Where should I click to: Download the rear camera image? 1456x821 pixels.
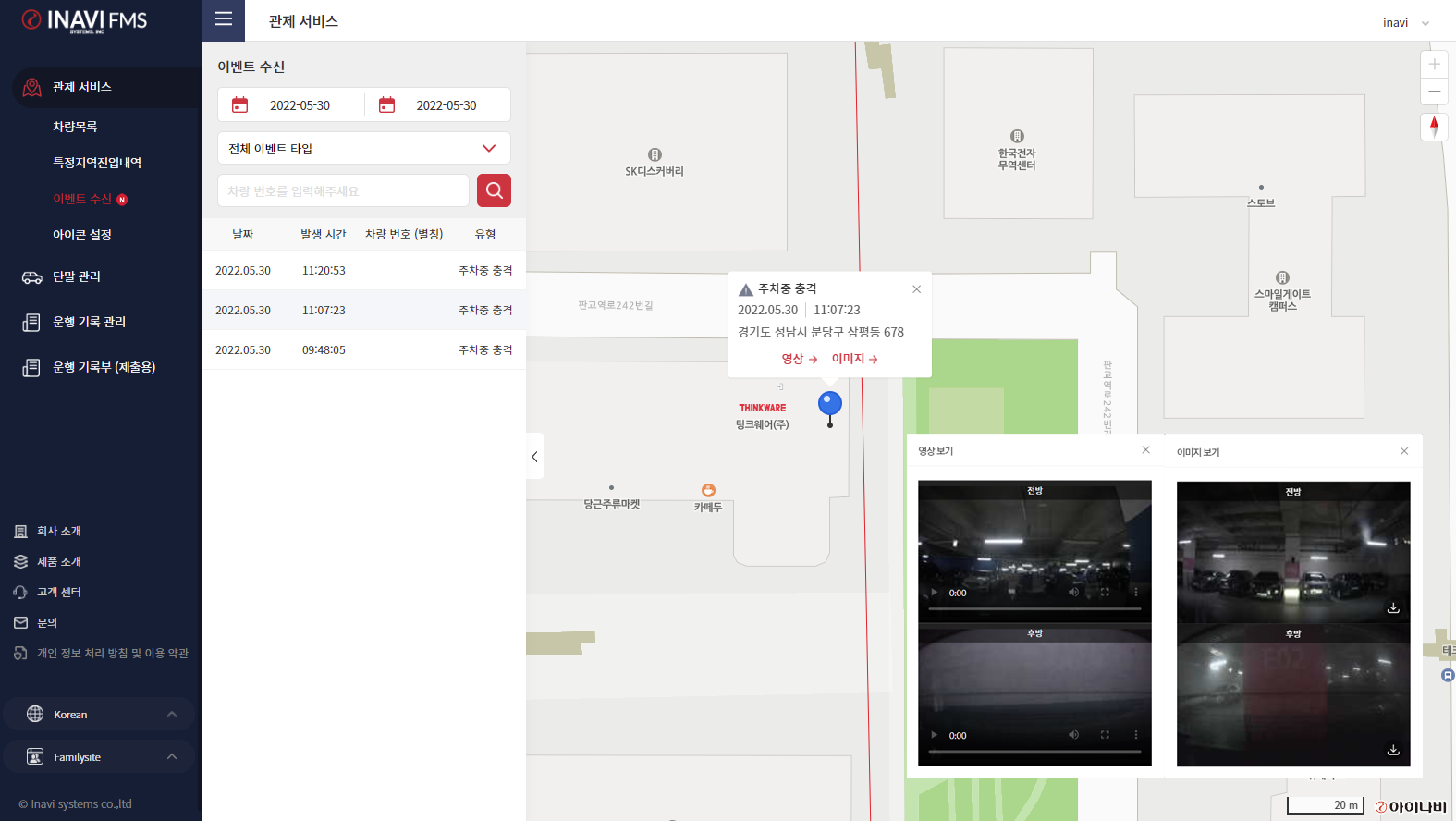1393,750
